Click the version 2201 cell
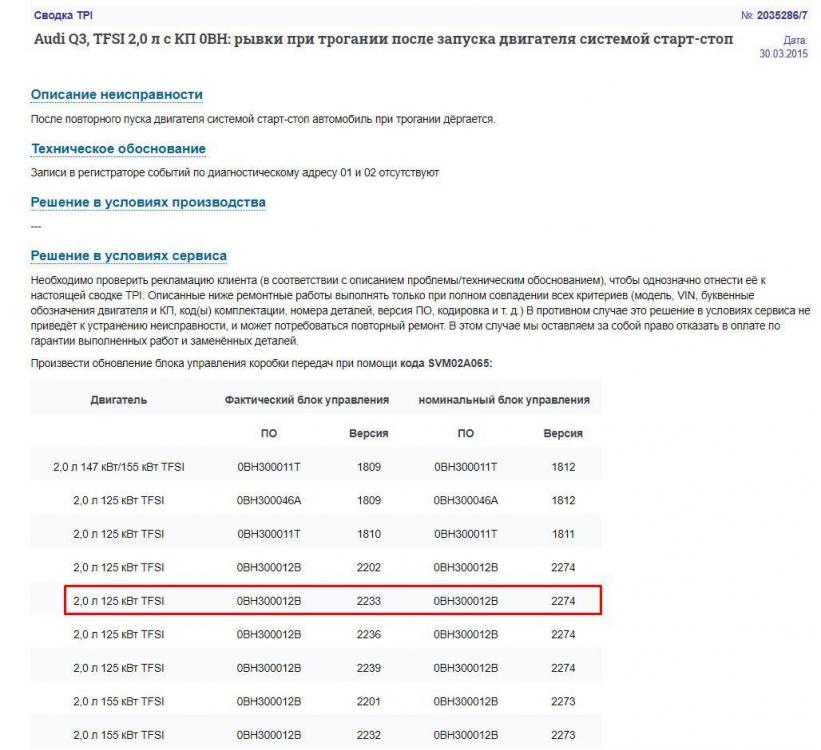Screen dimensions: 821x750 (368, 701)
